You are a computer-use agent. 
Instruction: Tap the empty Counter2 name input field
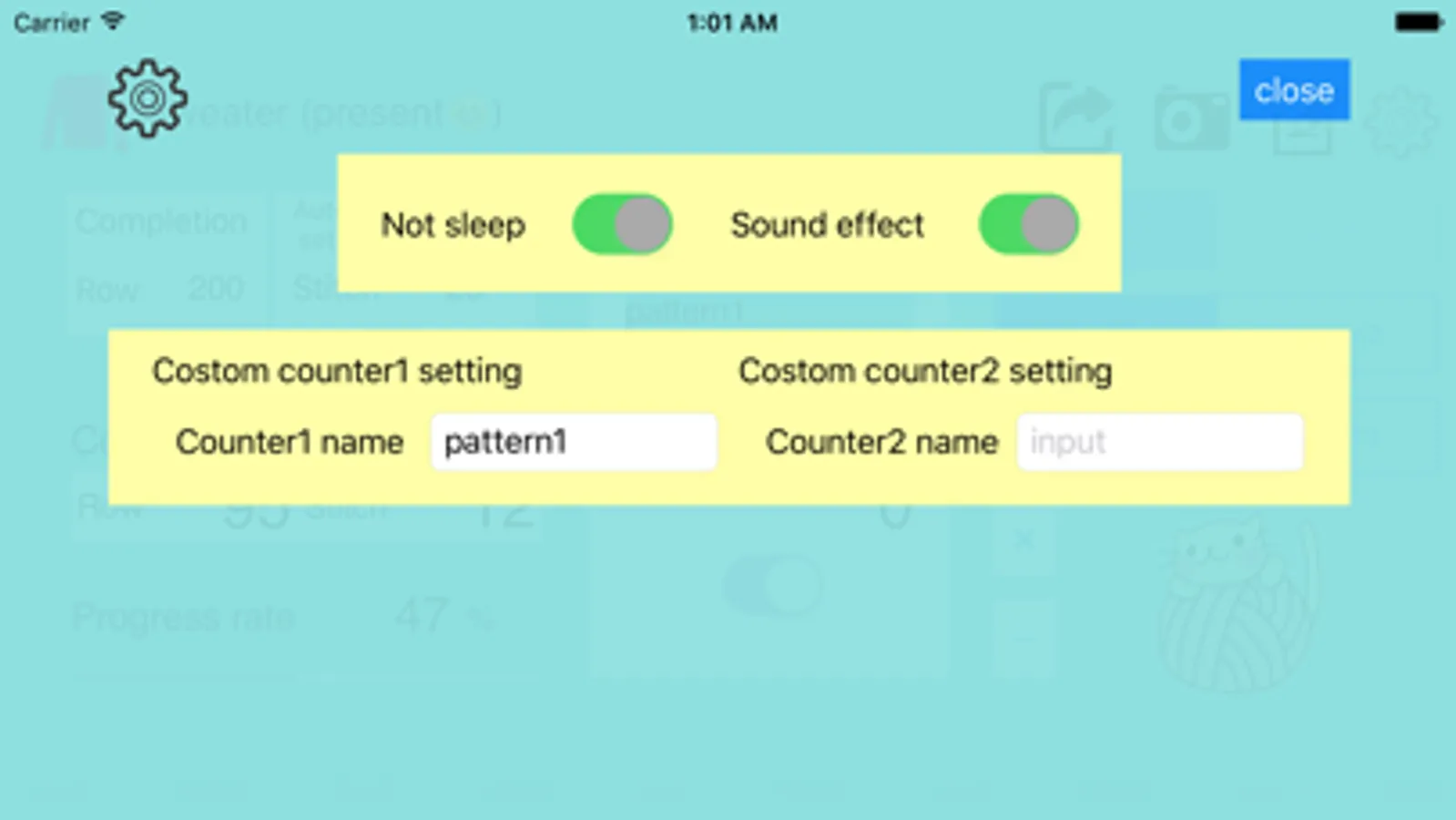1159,443
